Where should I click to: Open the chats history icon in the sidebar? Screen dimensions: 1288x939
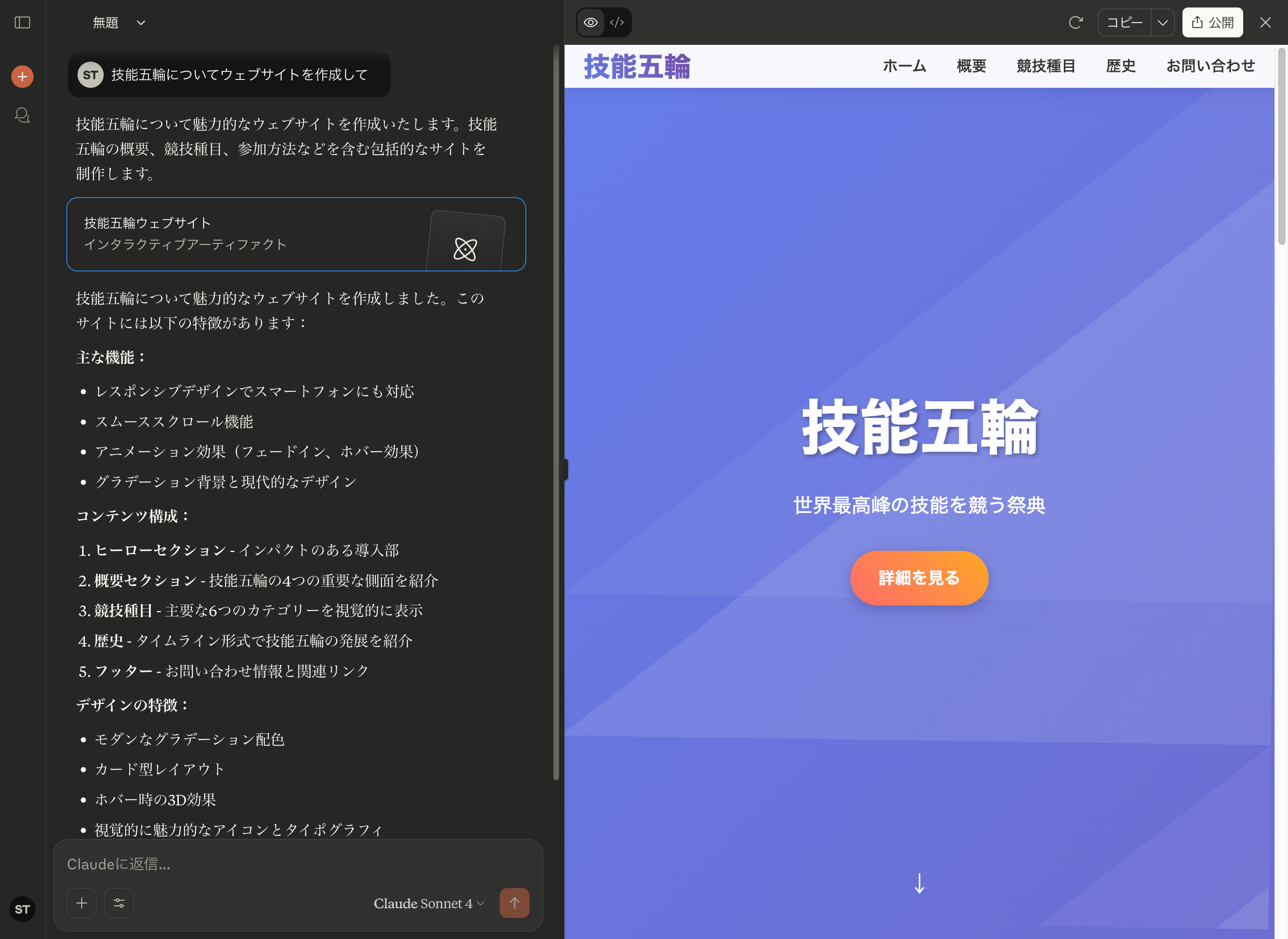[x=22, y=115]
